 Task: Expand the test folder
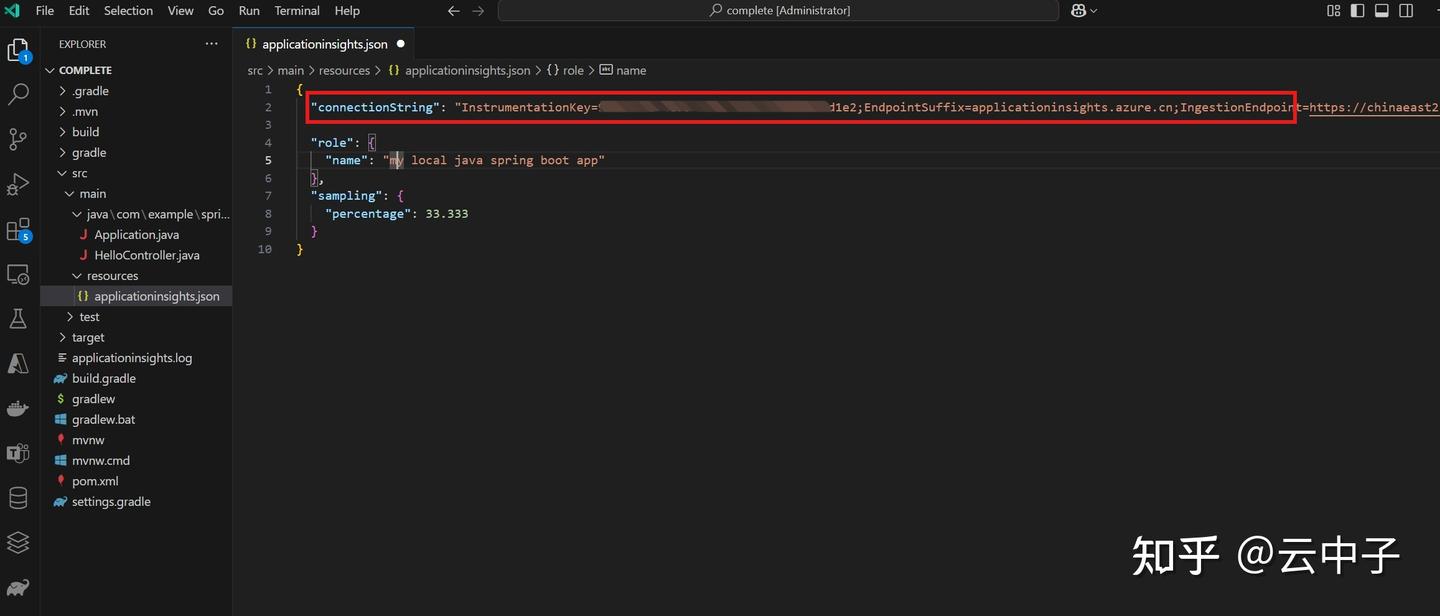click(89, 316)
